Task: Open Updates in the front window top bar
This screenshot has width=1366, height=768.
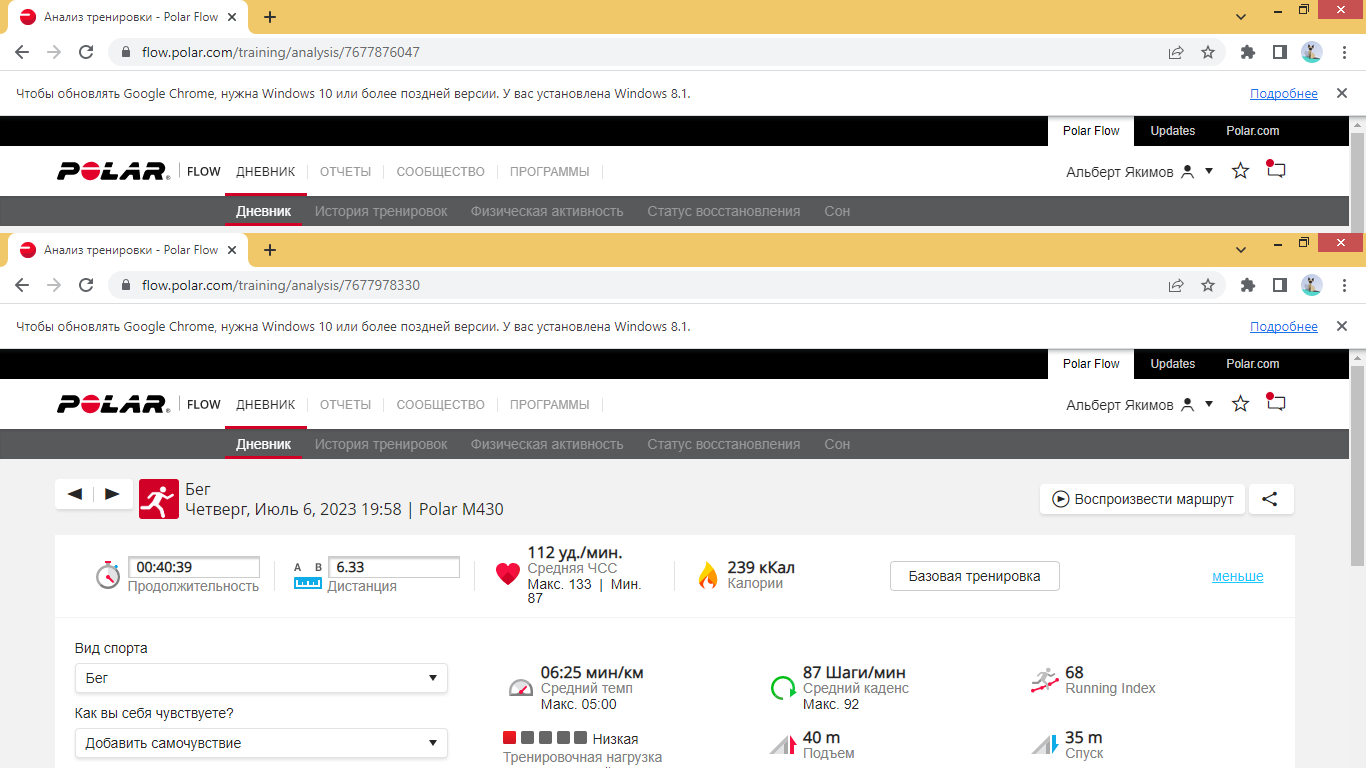Action: tap(1173, 364)
